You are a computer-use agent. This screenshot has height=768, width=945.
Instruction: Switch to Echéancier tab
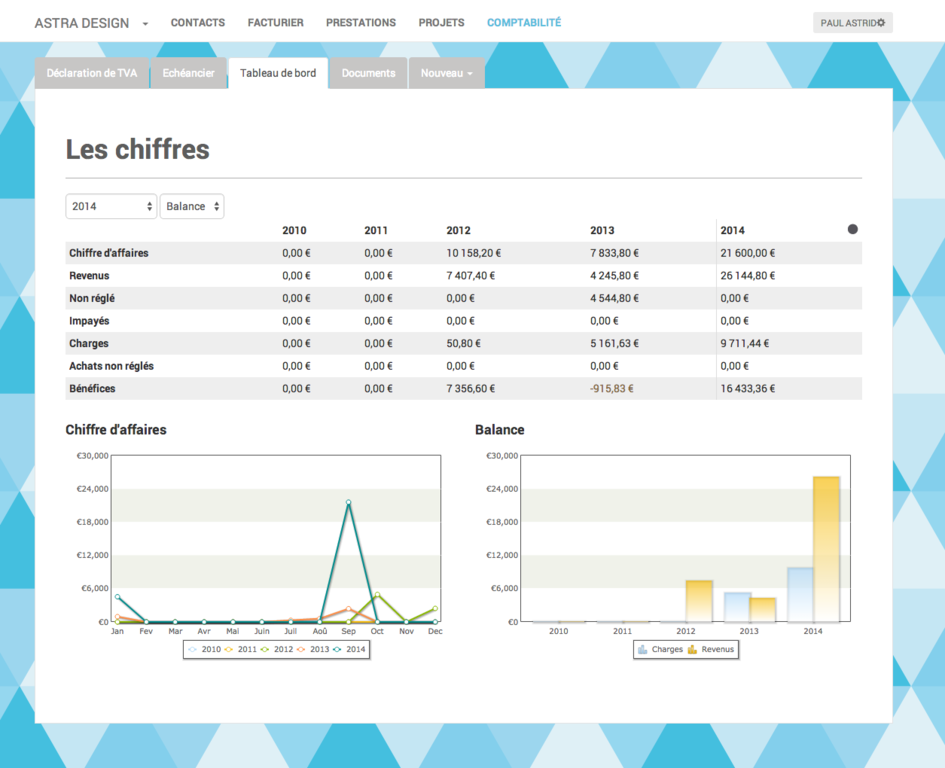pyautogui.click(x=189, y=73)
